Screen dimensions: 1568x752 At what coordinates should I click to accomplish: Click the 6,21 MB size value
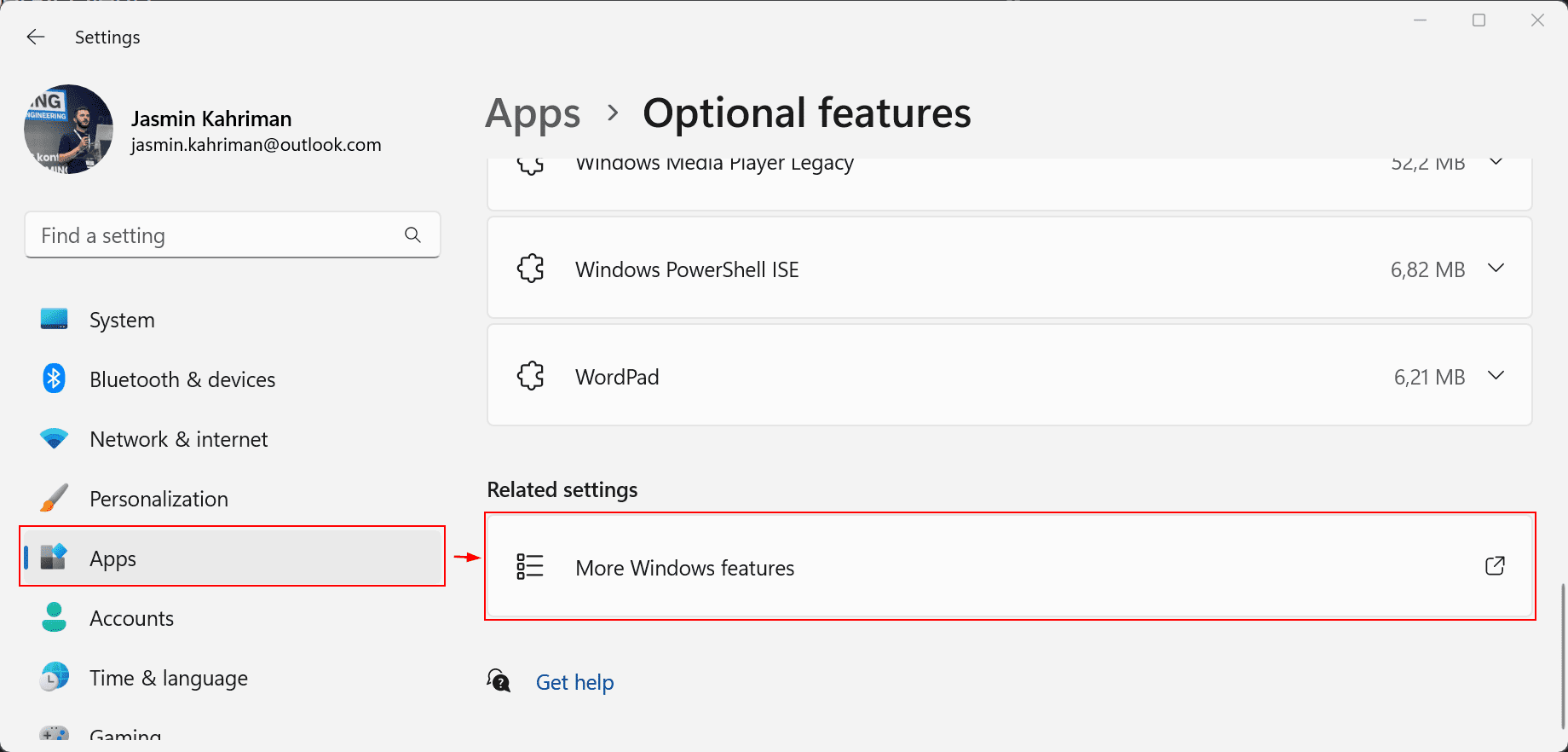coord(1429,377)
